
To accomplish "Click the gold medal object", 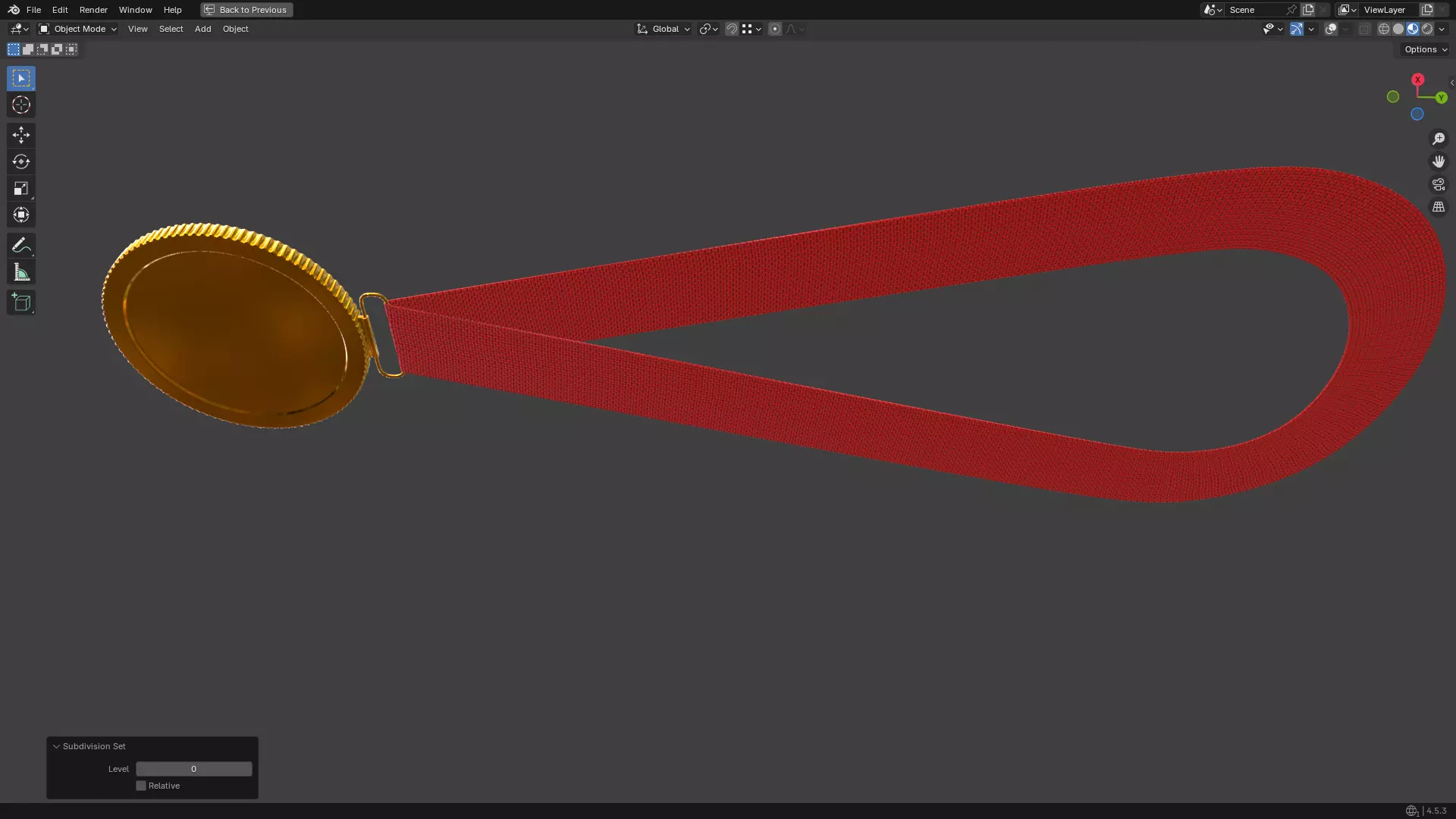I will point(235,326).
